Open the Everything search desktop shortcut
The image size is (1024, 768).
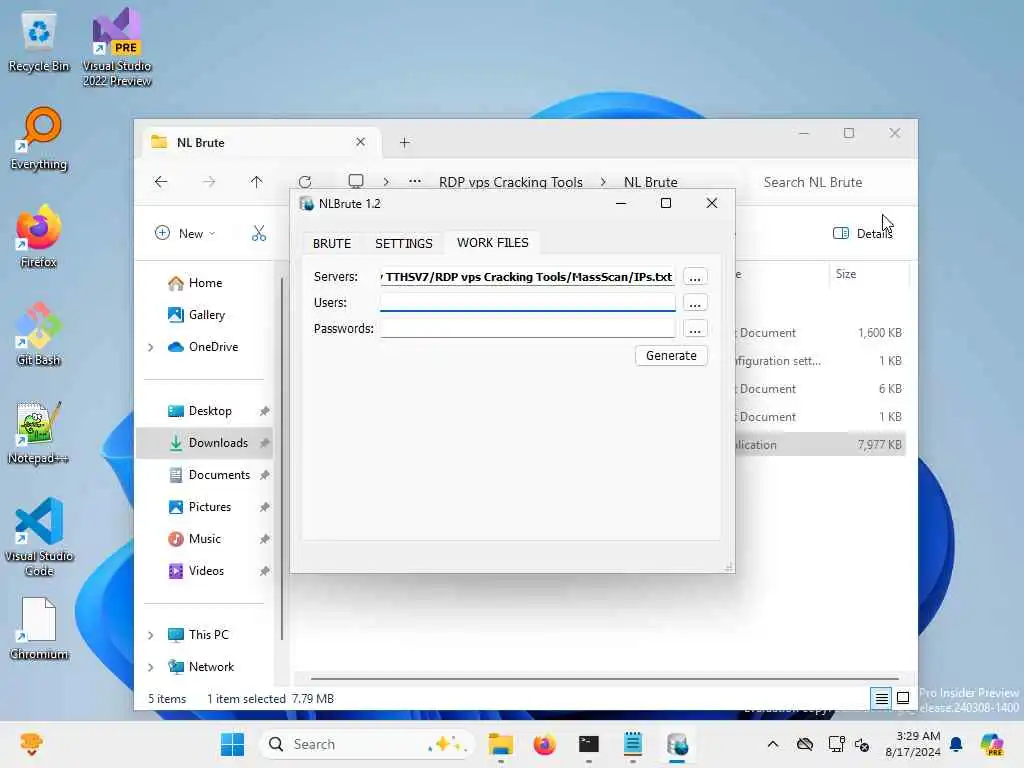coord(39,138)
